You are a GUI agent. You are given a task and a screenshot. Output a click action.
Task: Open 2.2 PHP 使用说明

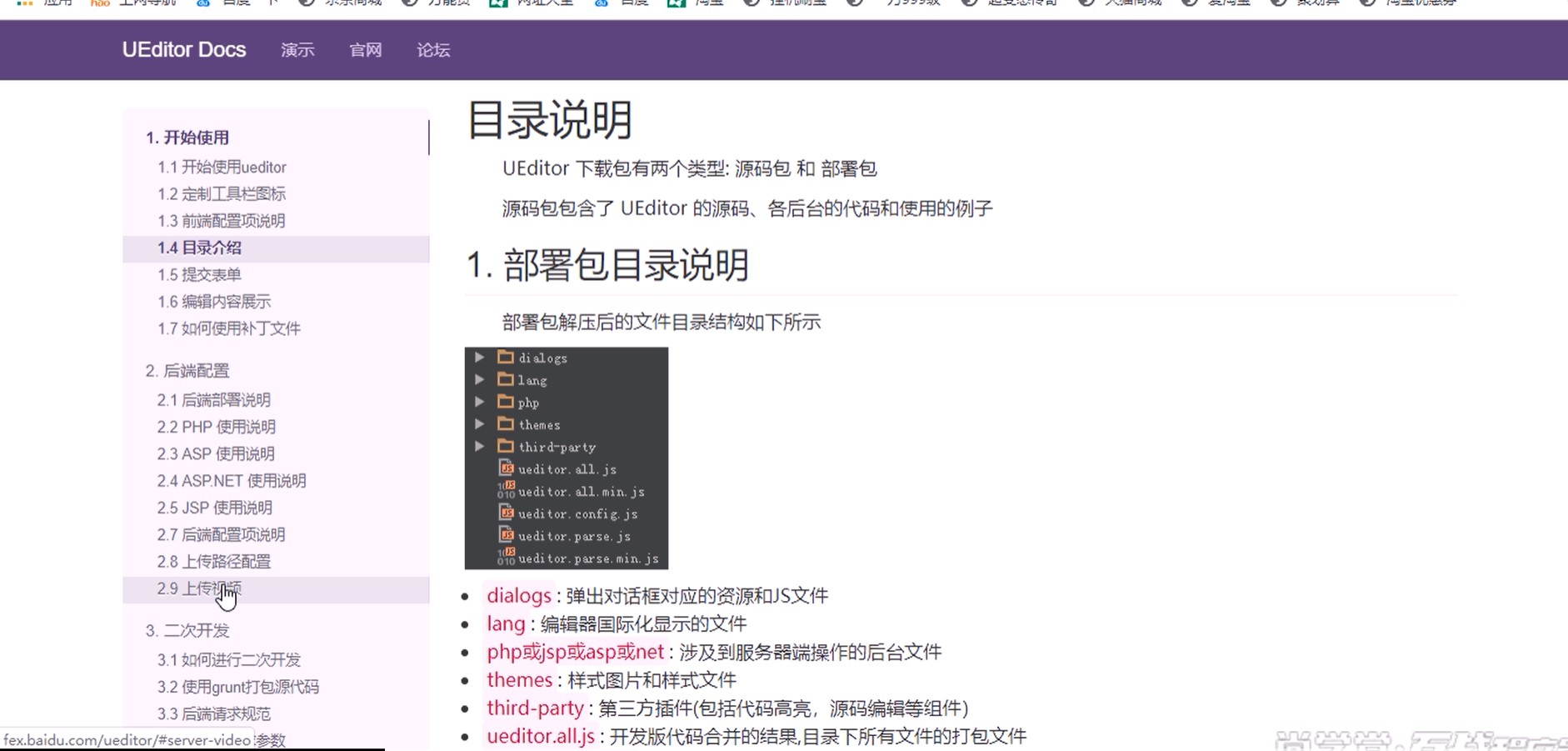pos(217,427)
